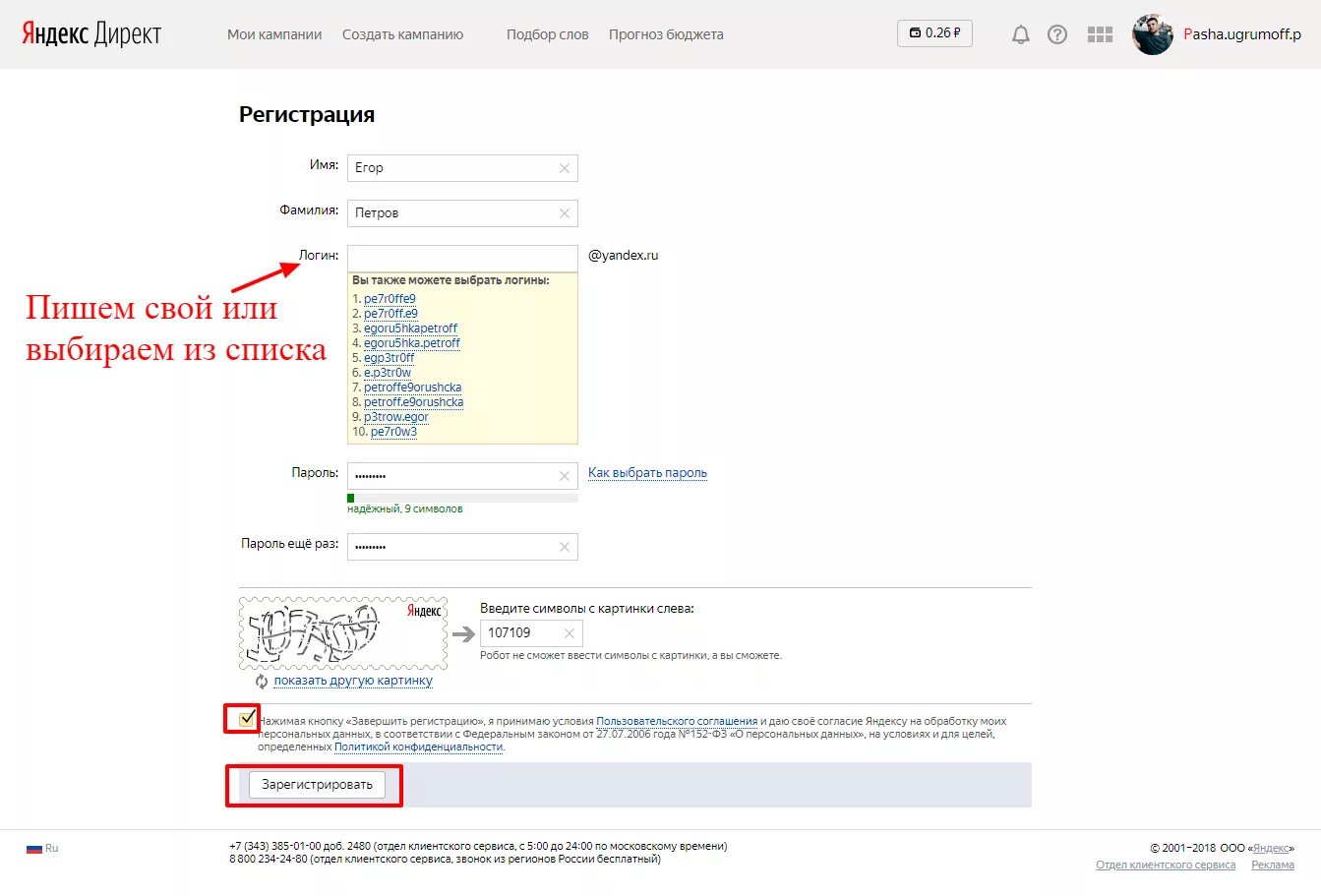Screen dimensions: 1321x896
Task: Click the @yandex.ru domain text
Action: [624, 256]
